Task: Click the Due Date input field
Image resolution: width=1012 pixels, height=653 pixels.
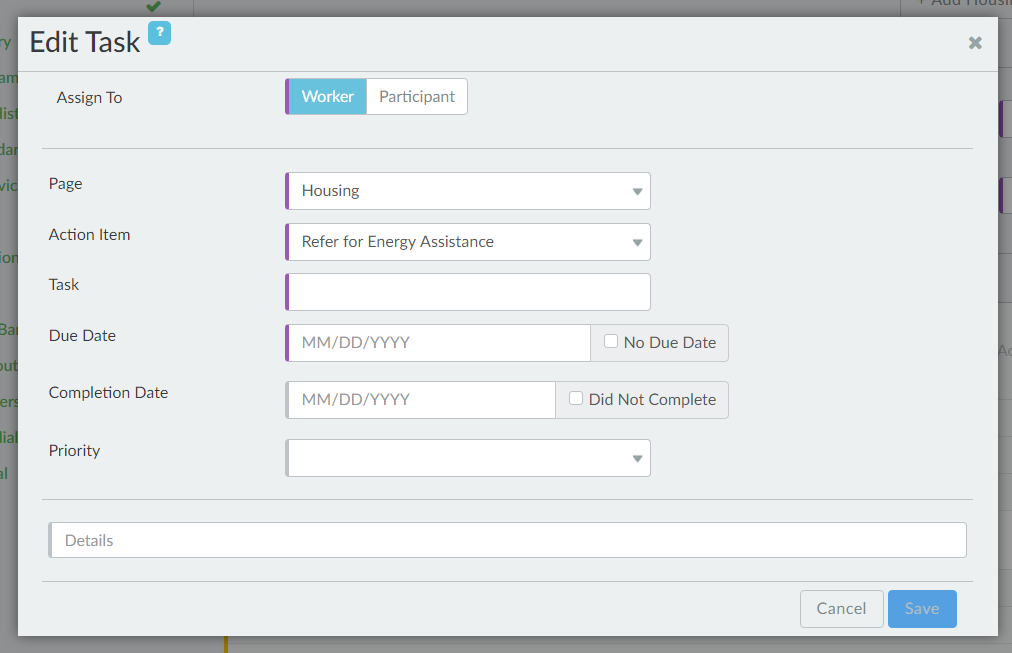Action: [440, 343]
